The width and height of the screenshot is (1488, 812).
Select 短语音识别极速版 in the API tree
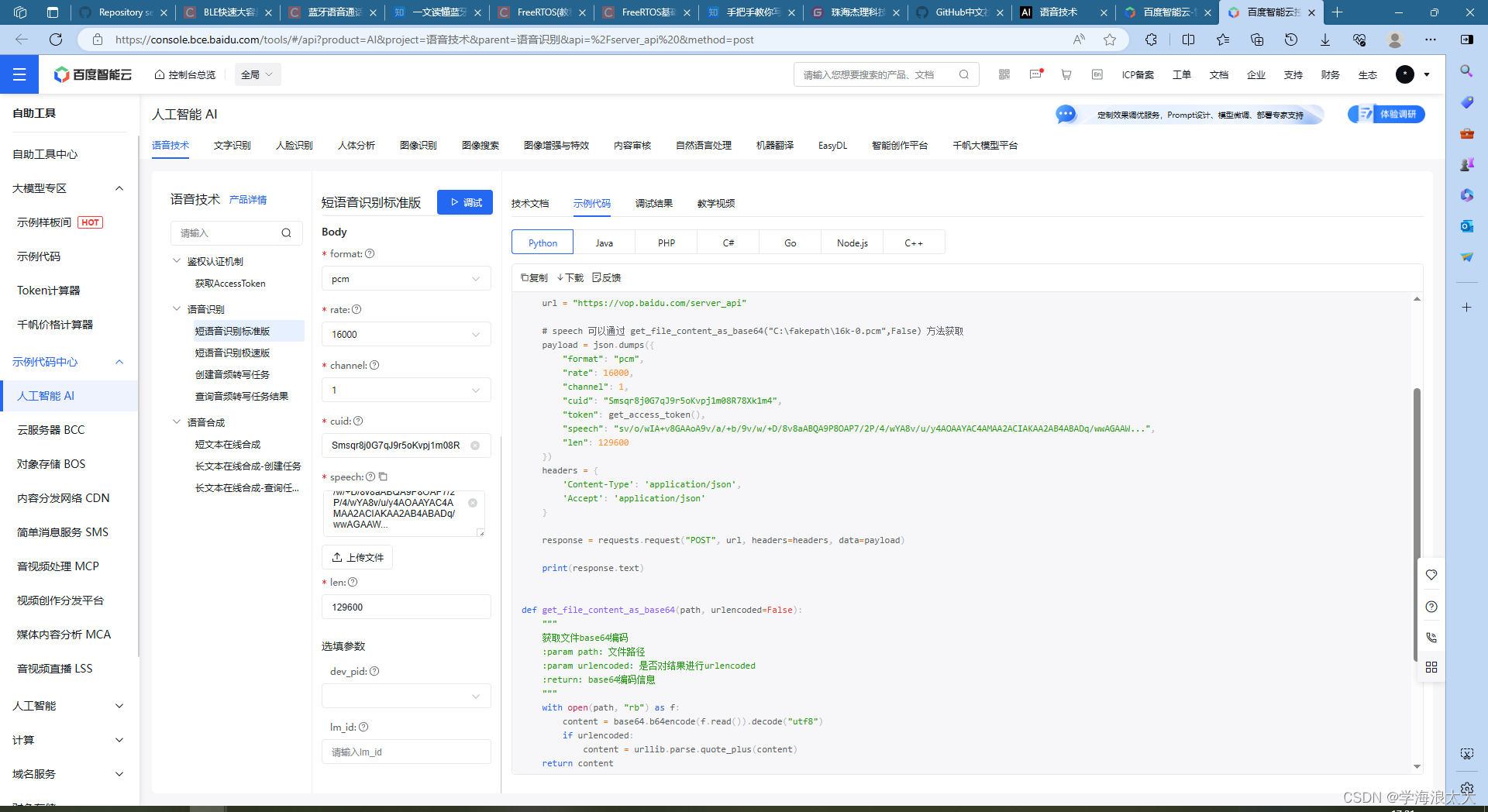coord(232,353)
